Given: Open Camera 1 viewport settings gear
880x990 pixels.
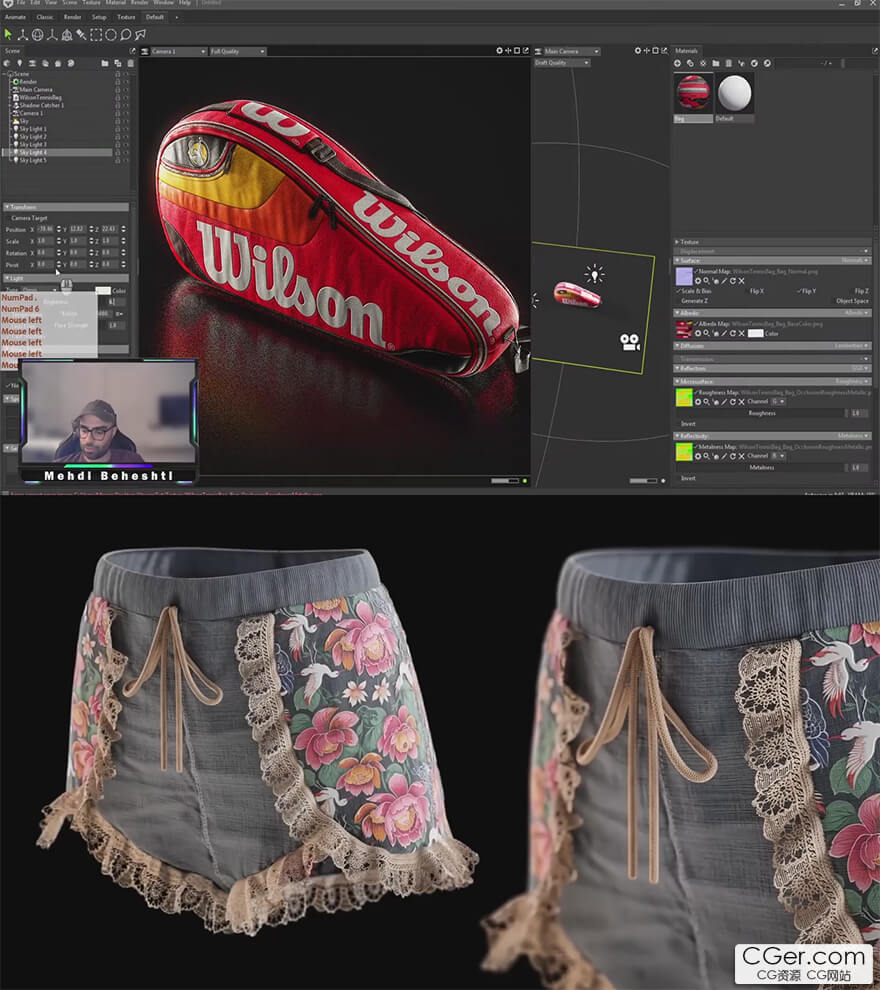Looking at the screenshot, I should [499, 51].
